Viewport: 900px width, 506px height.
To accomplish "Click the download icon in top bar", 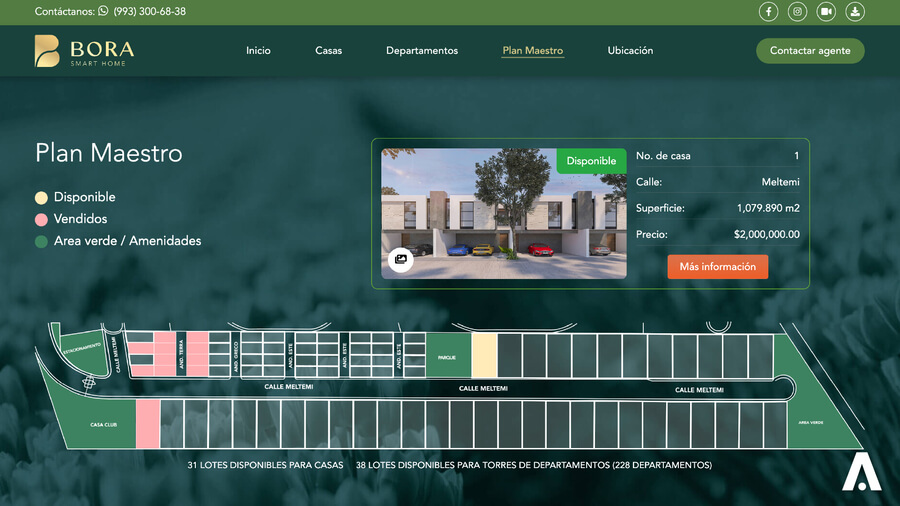I will [x=855, y=12].
